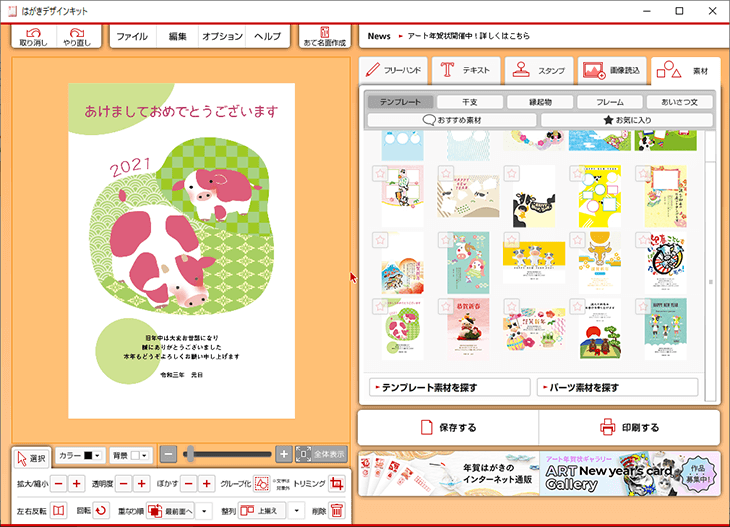Select the フリーハンド freehand pencil tool

(x=373, y=70)
